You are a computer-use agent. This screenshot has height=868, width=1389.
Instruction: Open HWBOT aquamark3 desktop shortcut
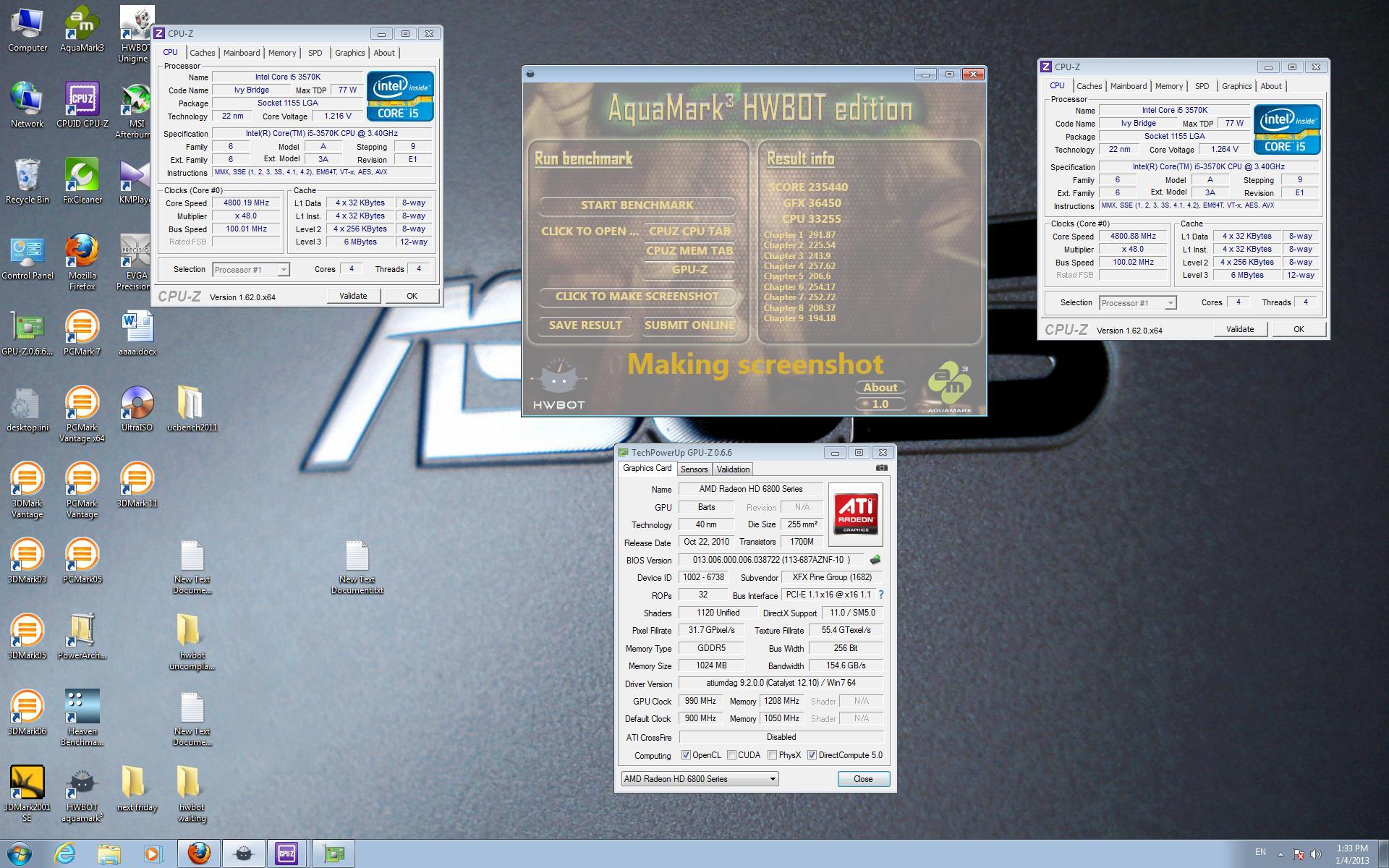point(82,793)
